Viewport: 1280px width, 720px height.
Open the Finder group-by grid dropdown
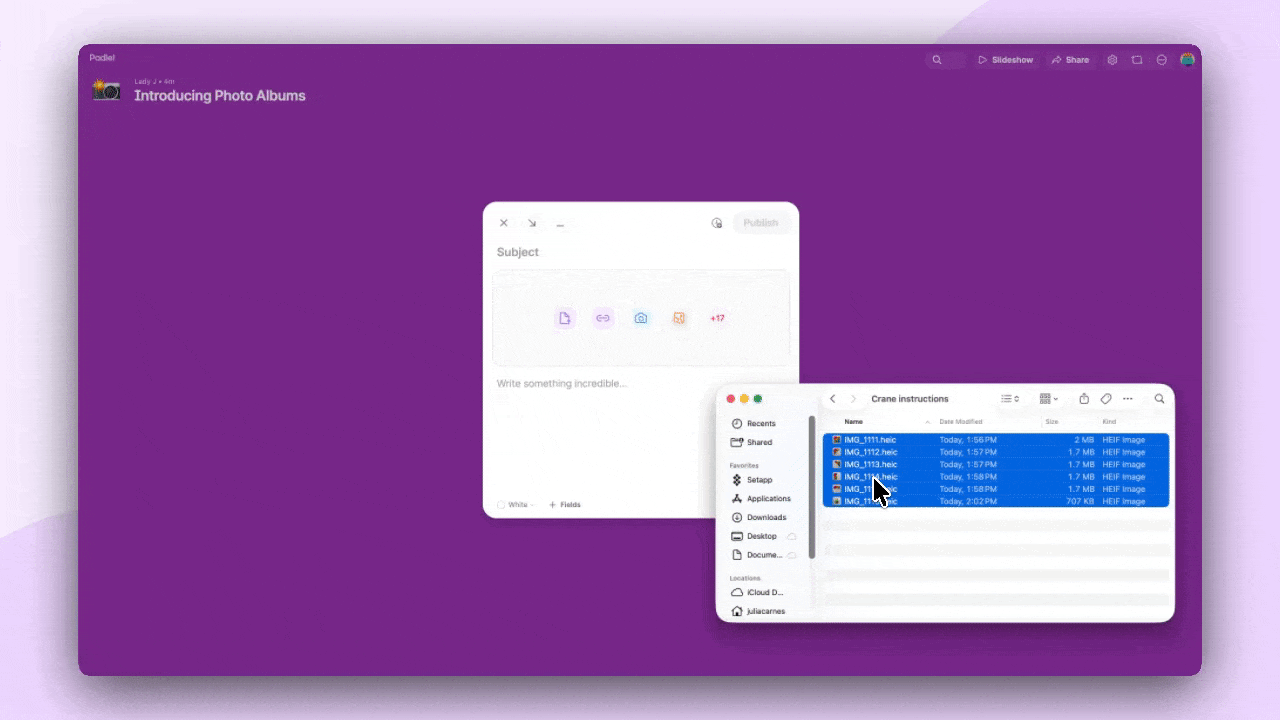coord(1048,399)
